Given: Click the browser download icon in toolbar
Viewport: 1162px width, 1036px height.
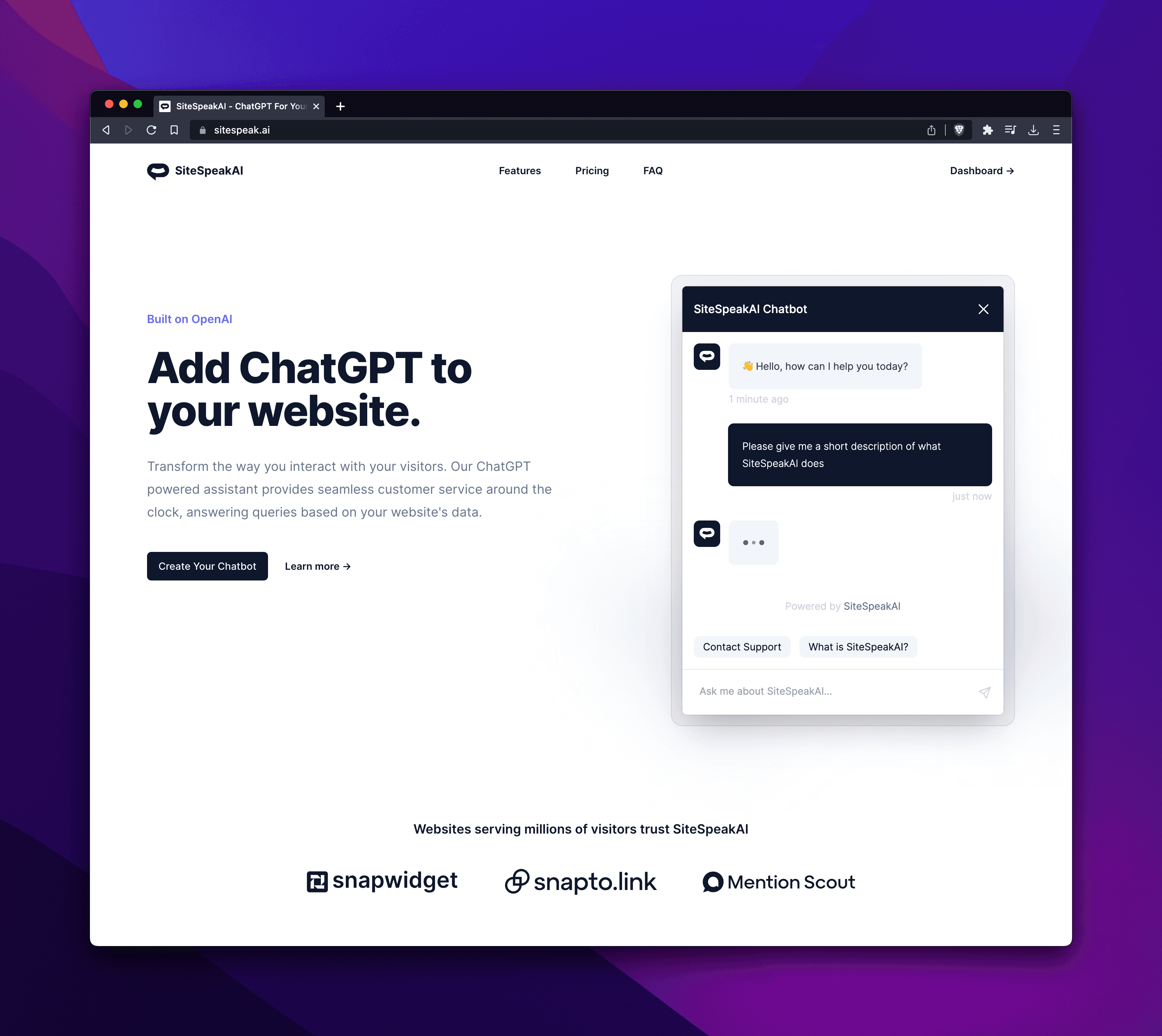Looking at the screenshot, I should click(1034, 130).
